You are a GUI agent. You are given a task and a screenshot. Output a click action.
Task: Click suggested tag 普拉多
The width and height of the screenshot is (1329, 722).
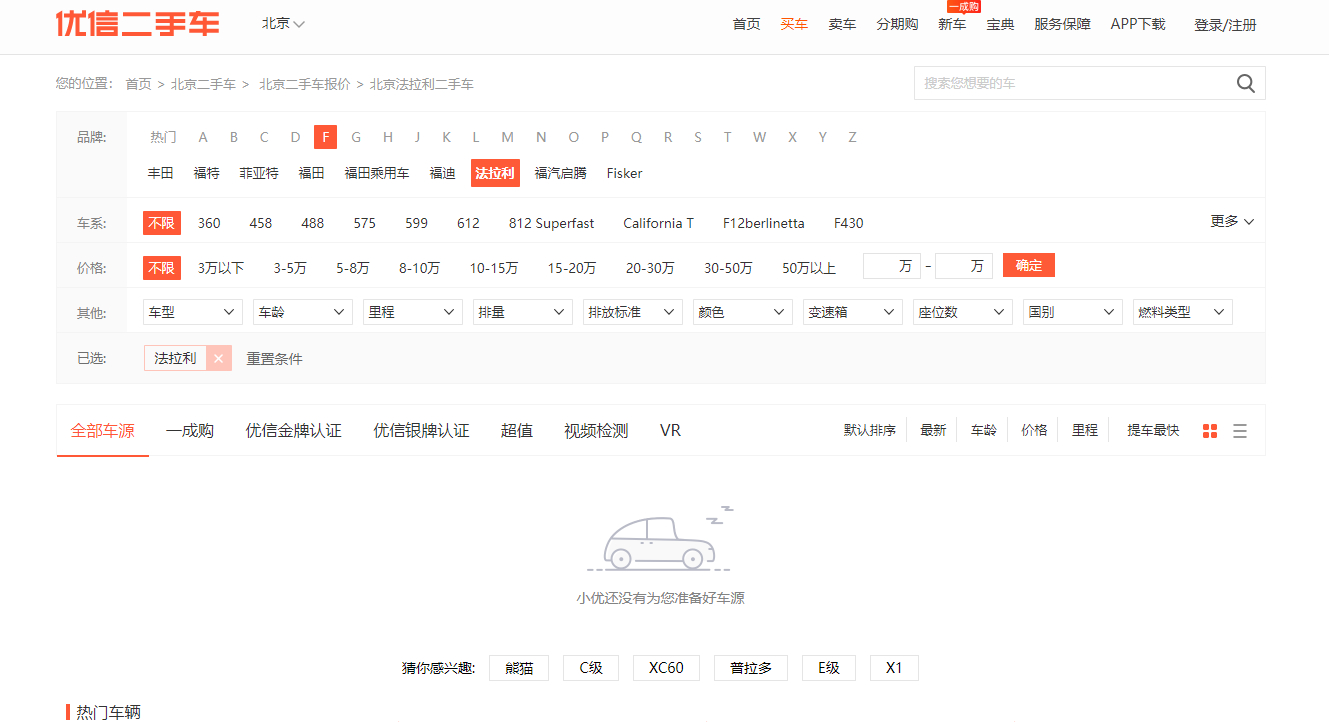coord(751,668)
